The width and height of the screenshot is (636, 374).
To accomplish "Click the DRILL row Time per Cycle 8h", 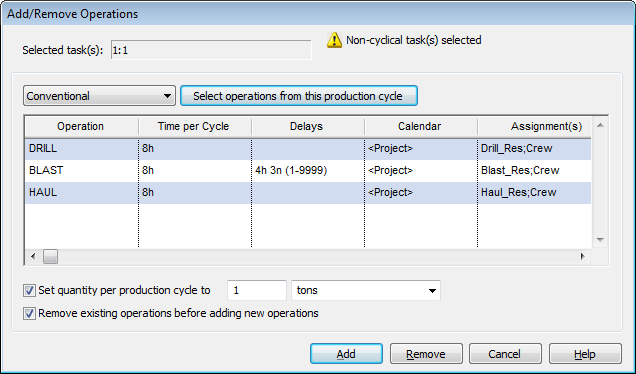I will click(x=195, y=148).
